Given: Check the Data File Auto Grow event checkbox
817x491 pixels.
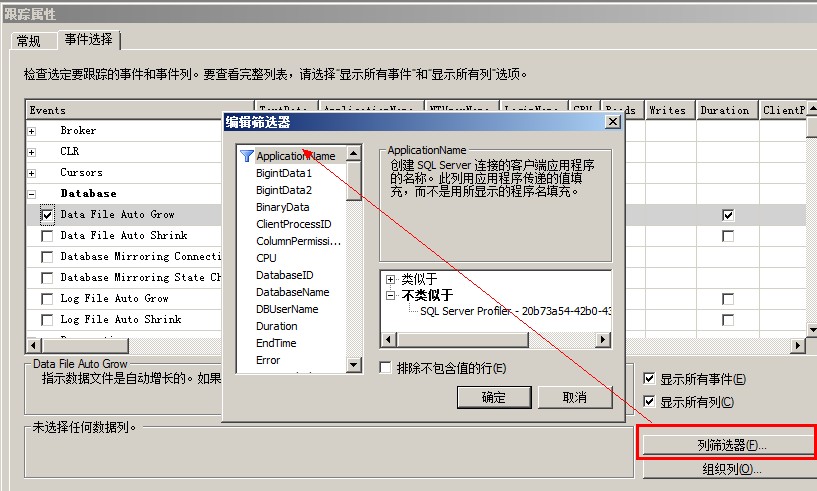Looking at the screenshot, I should (47, 215).
